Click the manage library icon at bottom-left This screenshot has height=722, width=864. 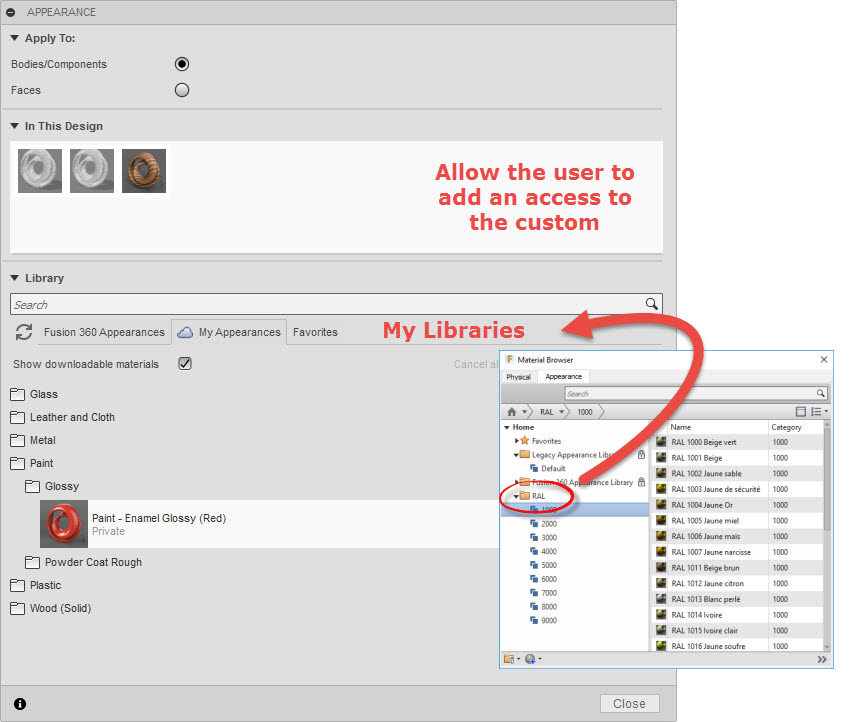509,659
